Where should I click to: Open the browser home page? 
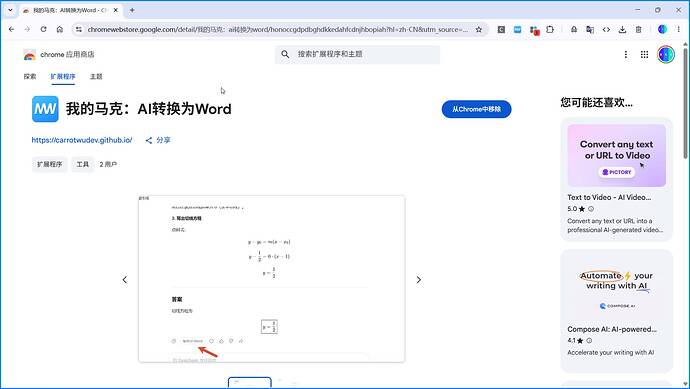[60, 29]
